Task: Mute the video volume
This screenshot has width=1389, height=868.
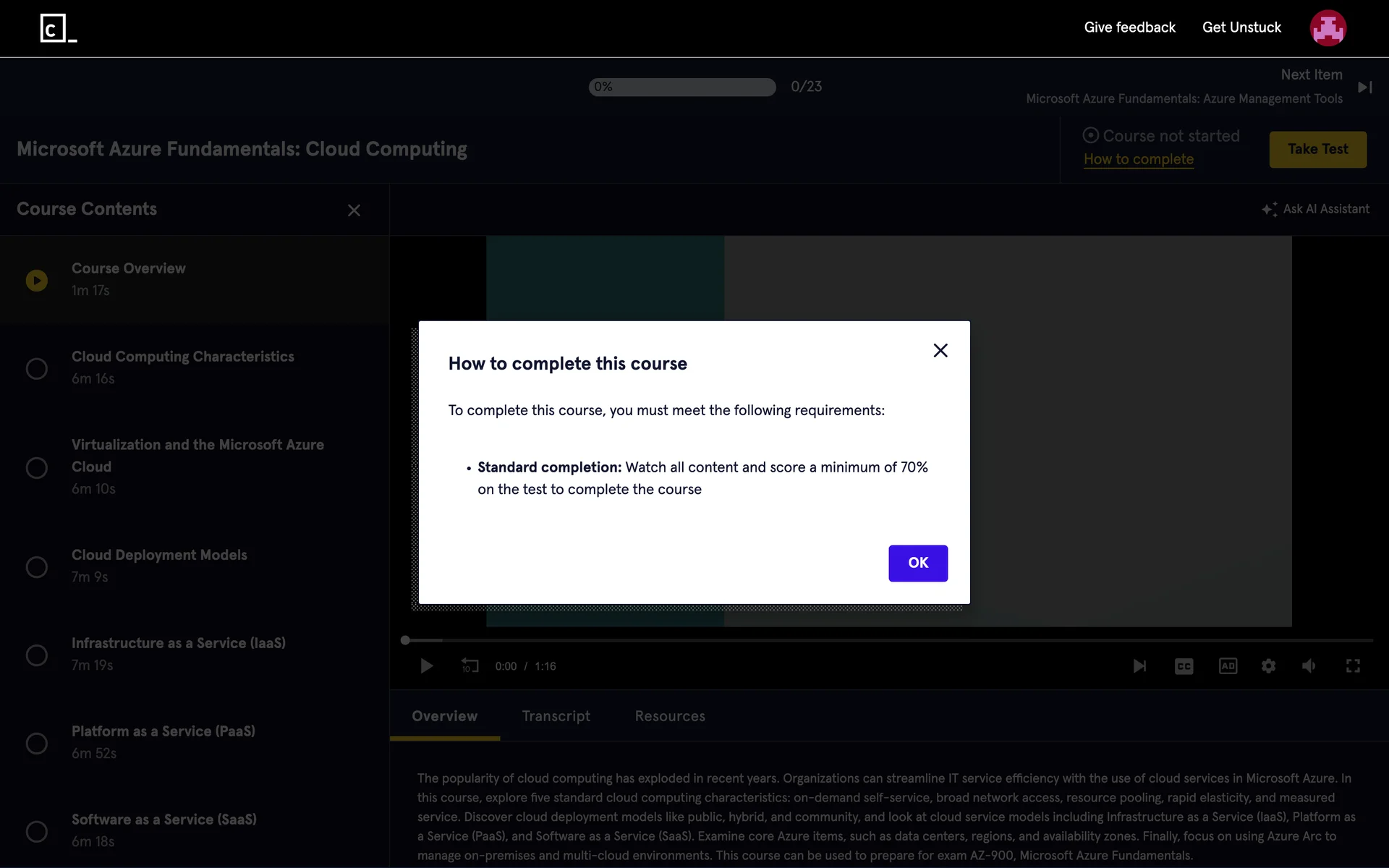Action: pyautogui.click(x=1309, y=666)
